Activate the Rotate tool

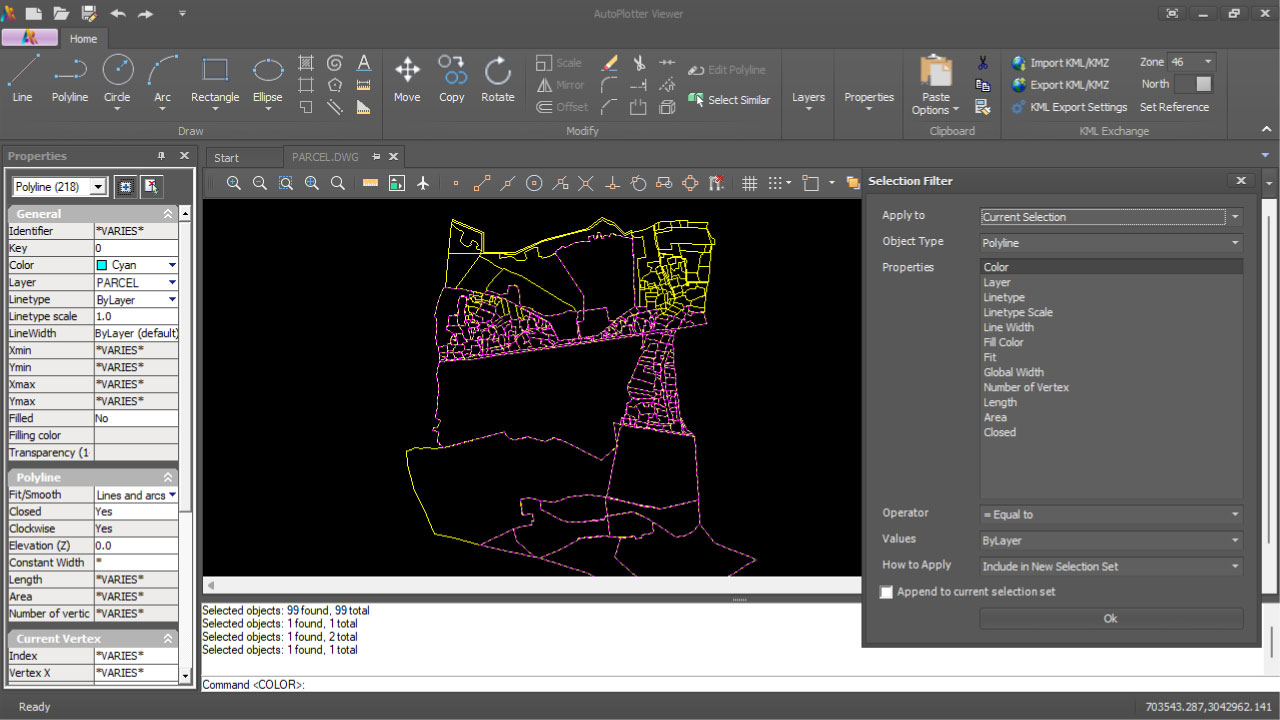pos(497,78)
